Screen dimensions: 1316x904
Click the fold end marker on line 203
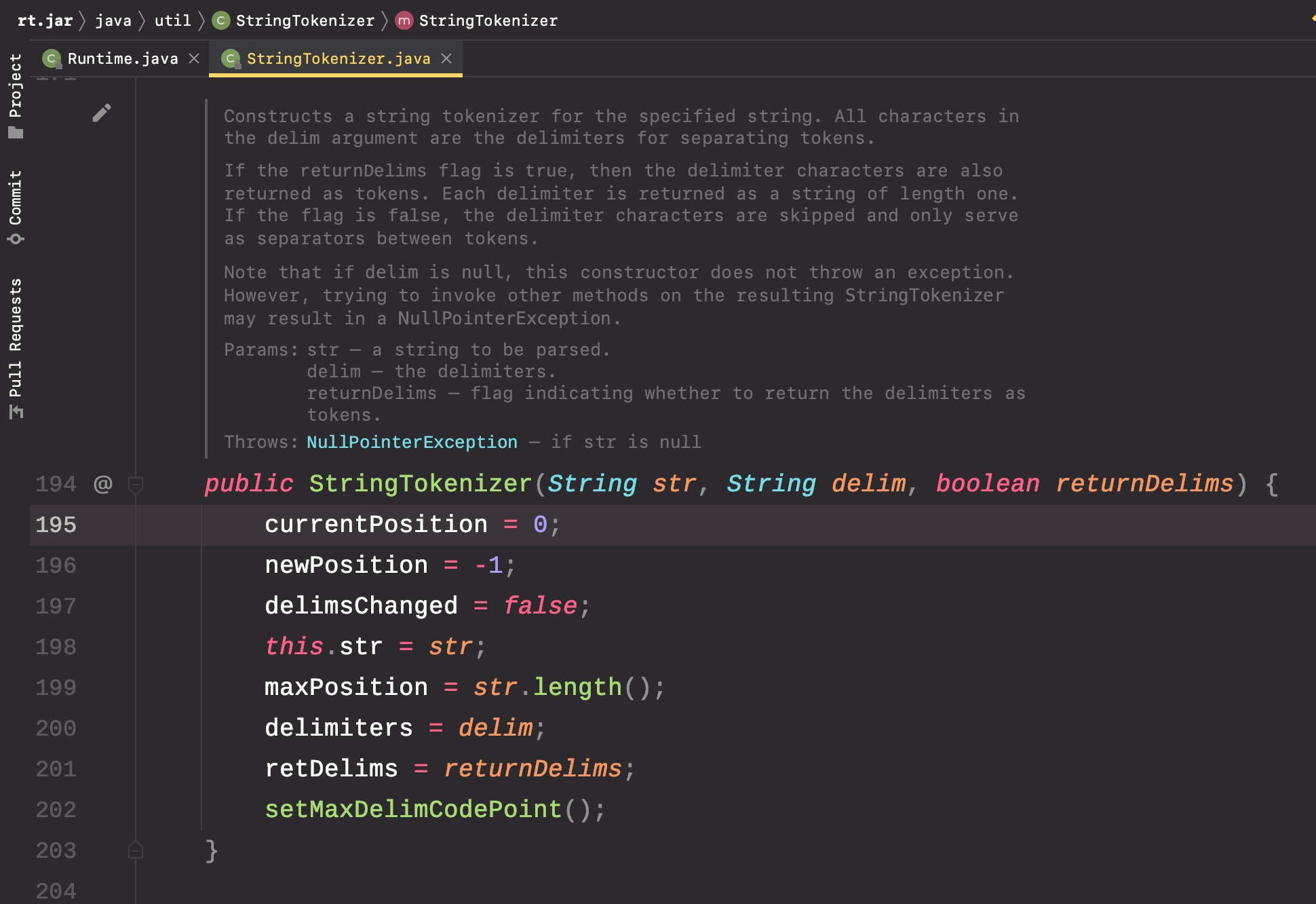(x=136, y=850)
